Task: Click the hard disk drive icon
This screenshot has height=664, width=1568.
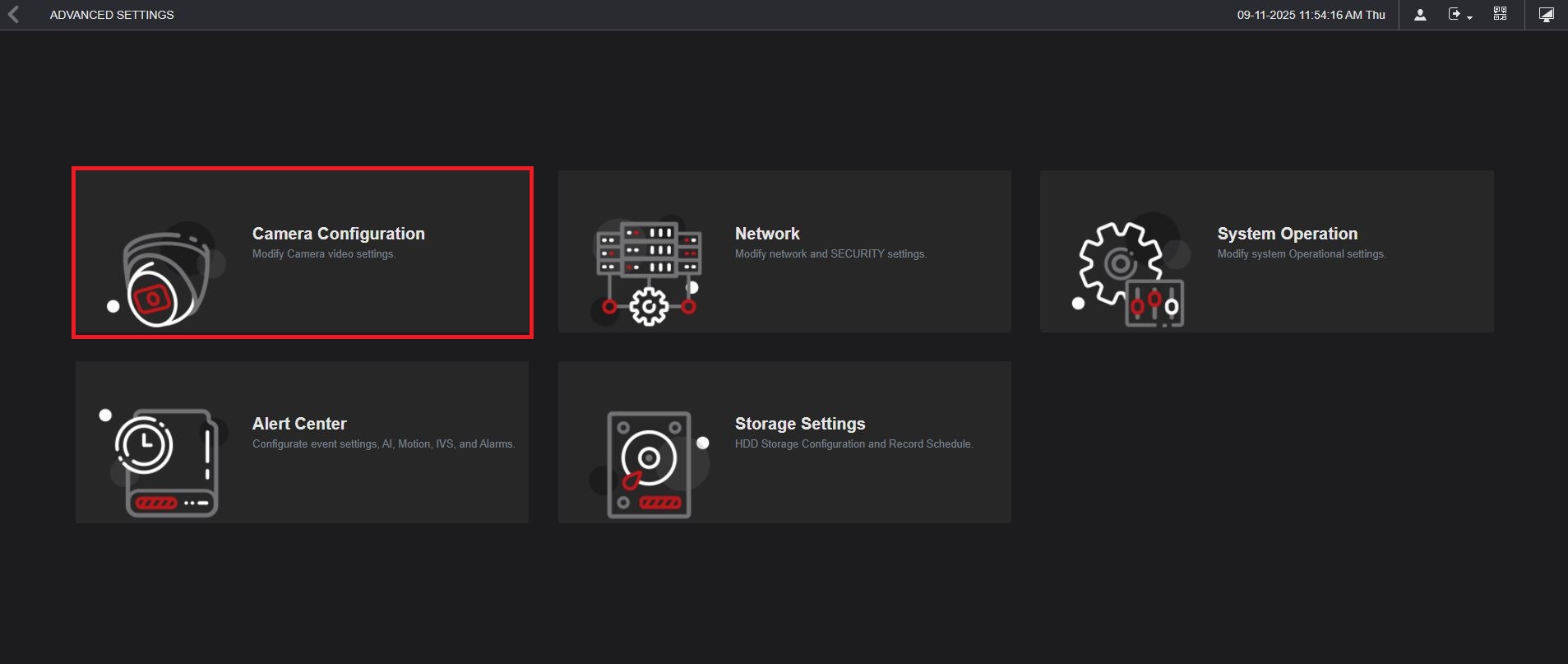Action: pos(649,464)
